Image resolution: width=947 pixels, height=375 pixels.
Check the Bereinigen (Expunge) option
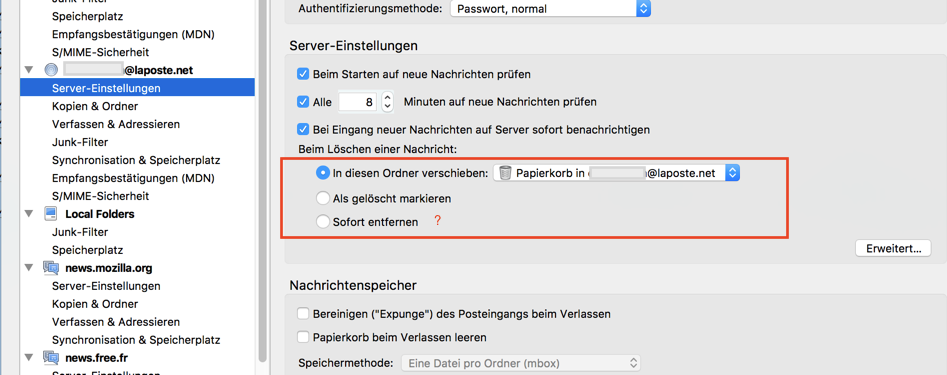(x=303, y=314)
